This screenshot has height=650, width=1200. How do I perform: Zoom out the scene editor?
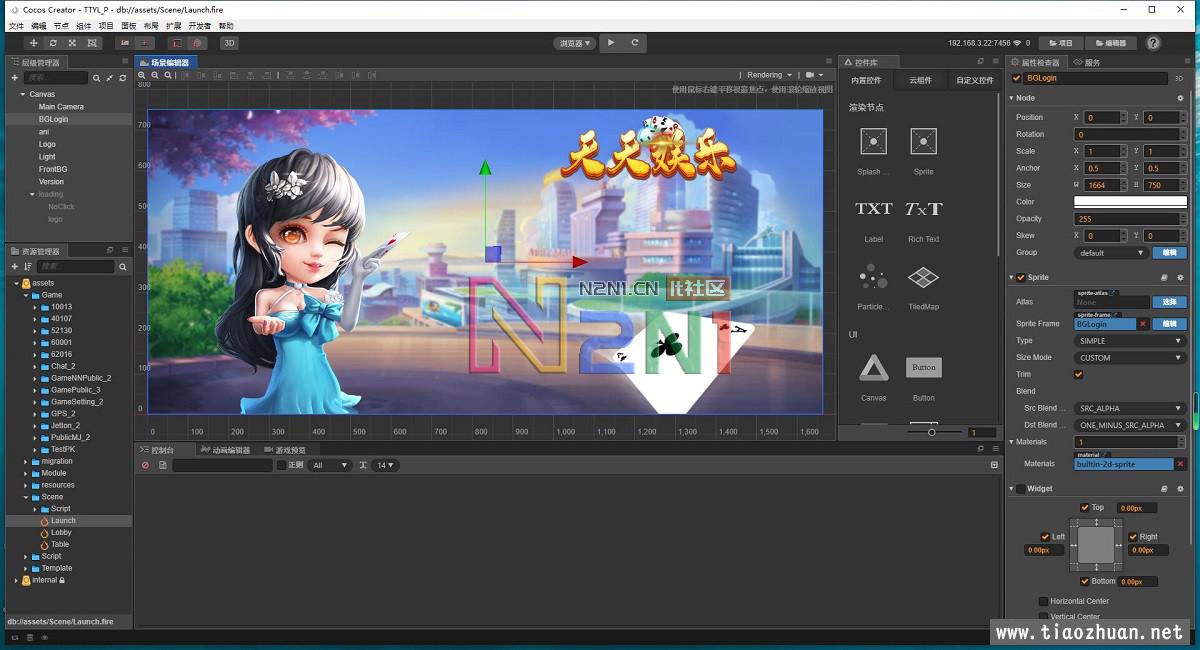click(155, 75)
